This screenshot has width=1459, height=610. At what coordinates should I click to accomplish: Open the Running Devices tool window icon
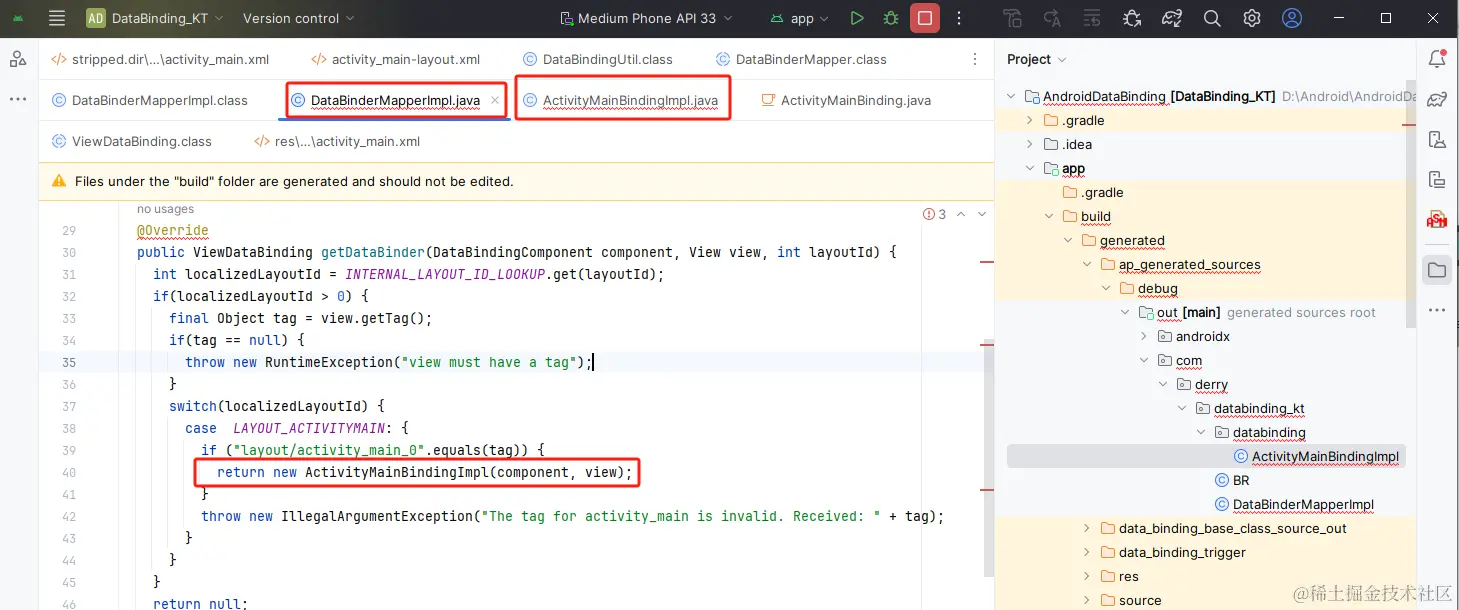point(1437,180)
